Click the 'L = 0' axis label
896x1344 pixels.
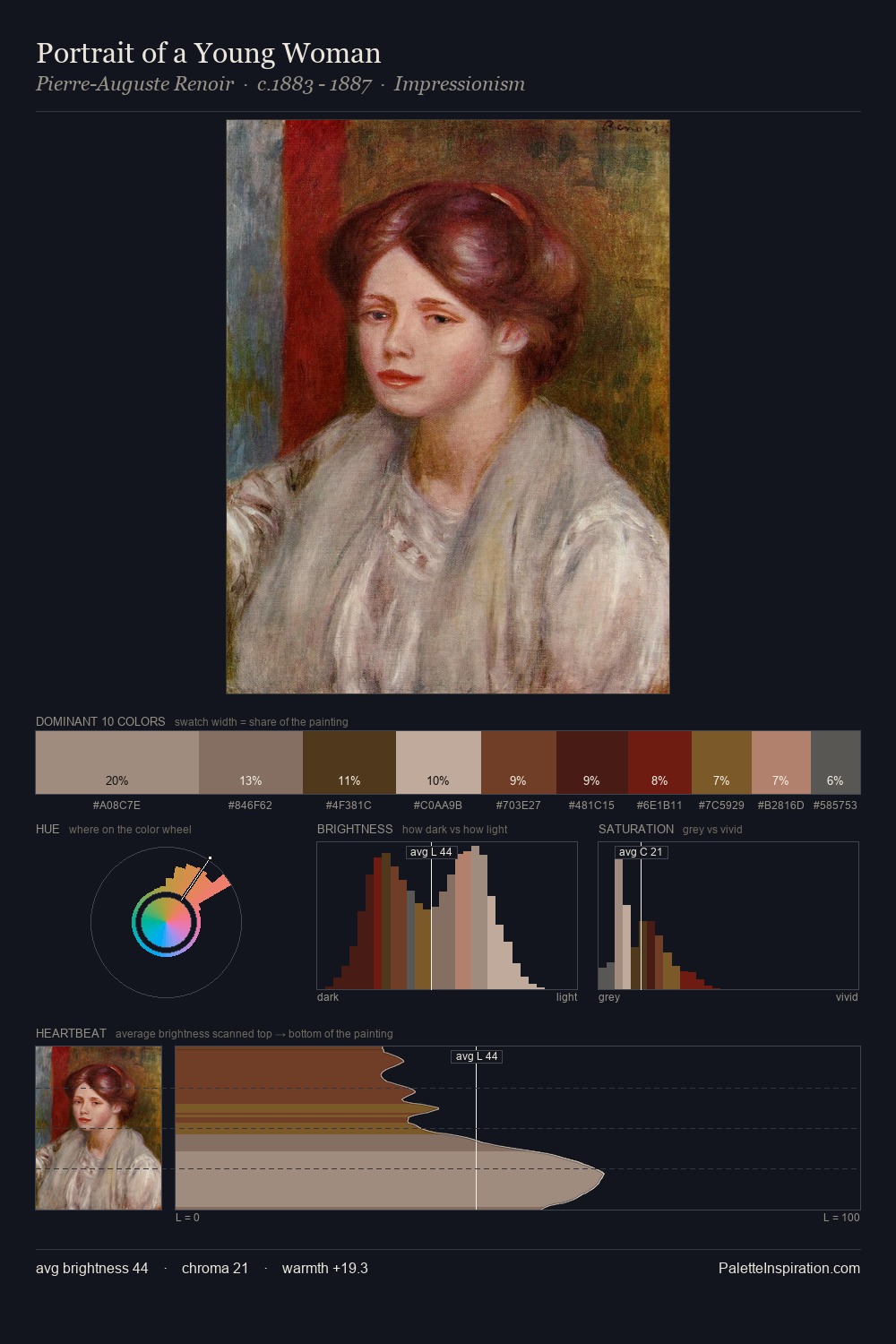coord(187,1218)
